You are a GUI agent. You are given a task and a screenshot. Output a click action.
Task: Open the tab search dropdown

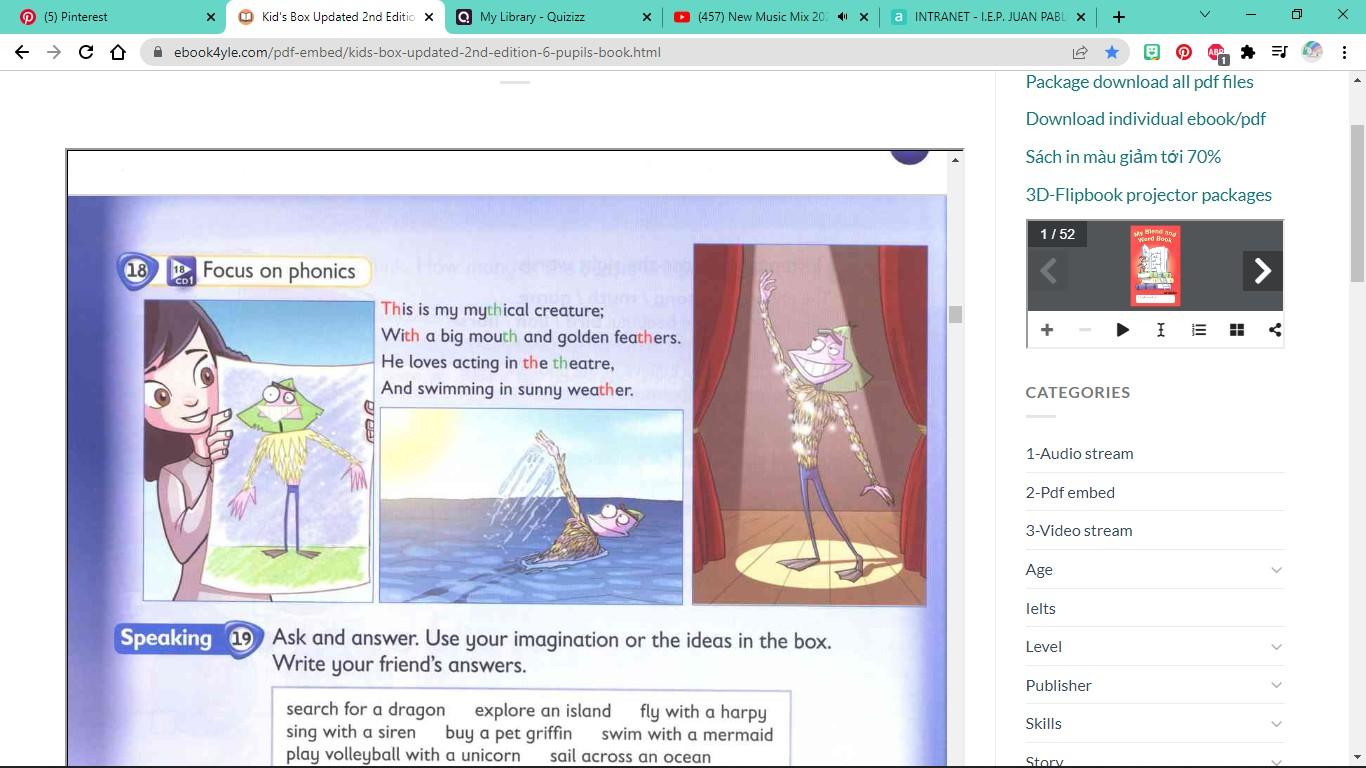point(1205,15)
